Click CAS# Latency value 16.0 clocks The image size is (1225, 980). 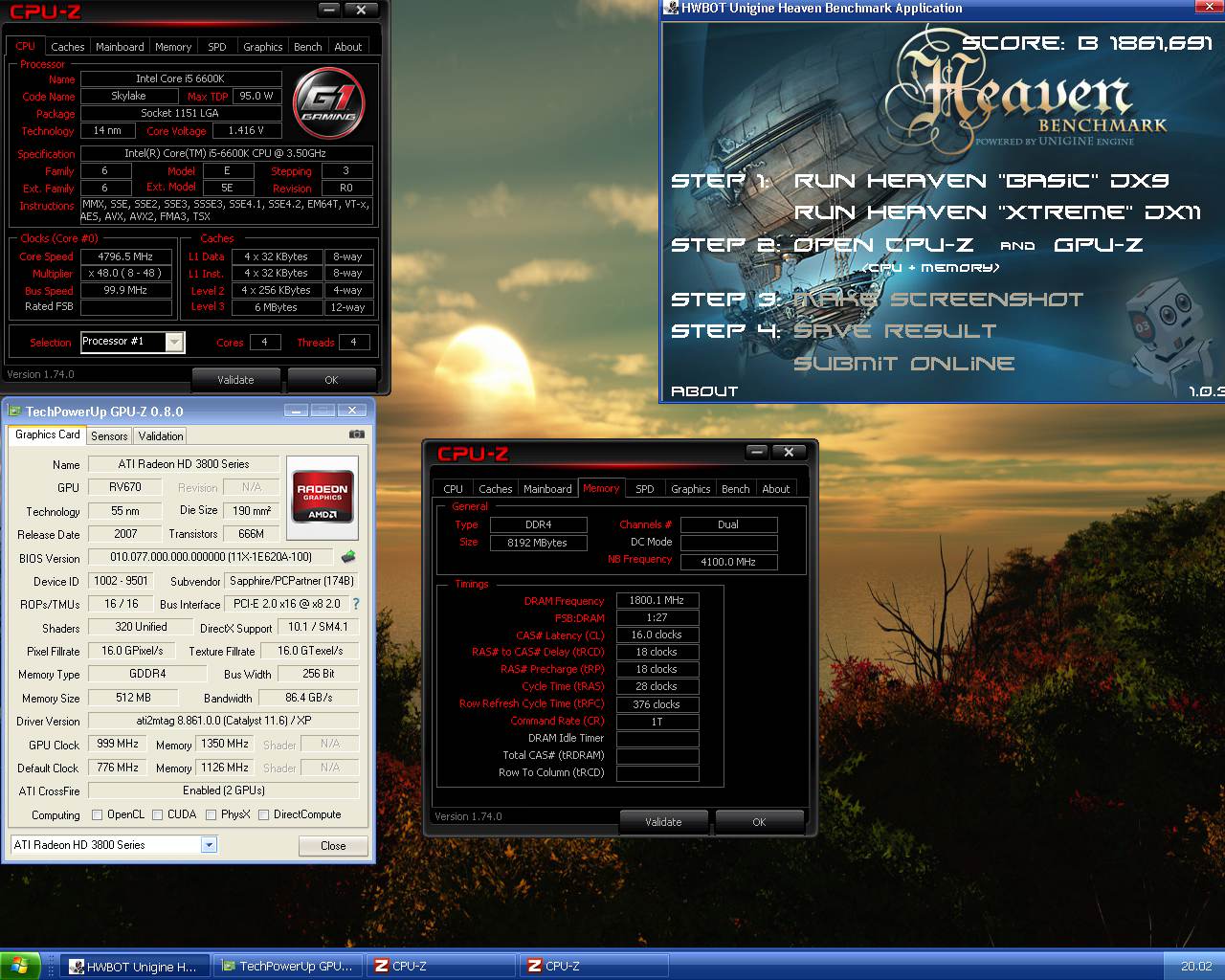tap(657, 635)
